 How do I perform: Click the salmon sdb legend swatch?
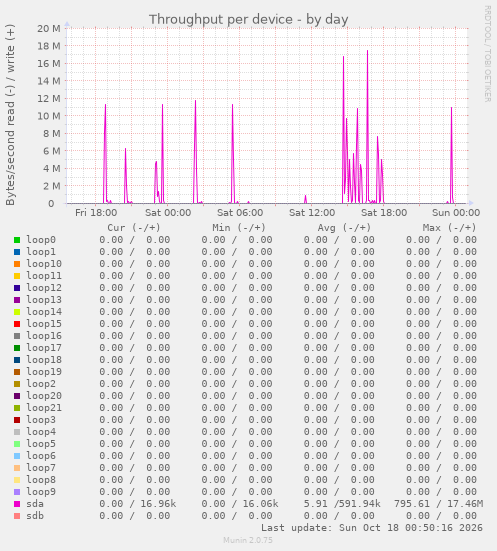[17, 516]
